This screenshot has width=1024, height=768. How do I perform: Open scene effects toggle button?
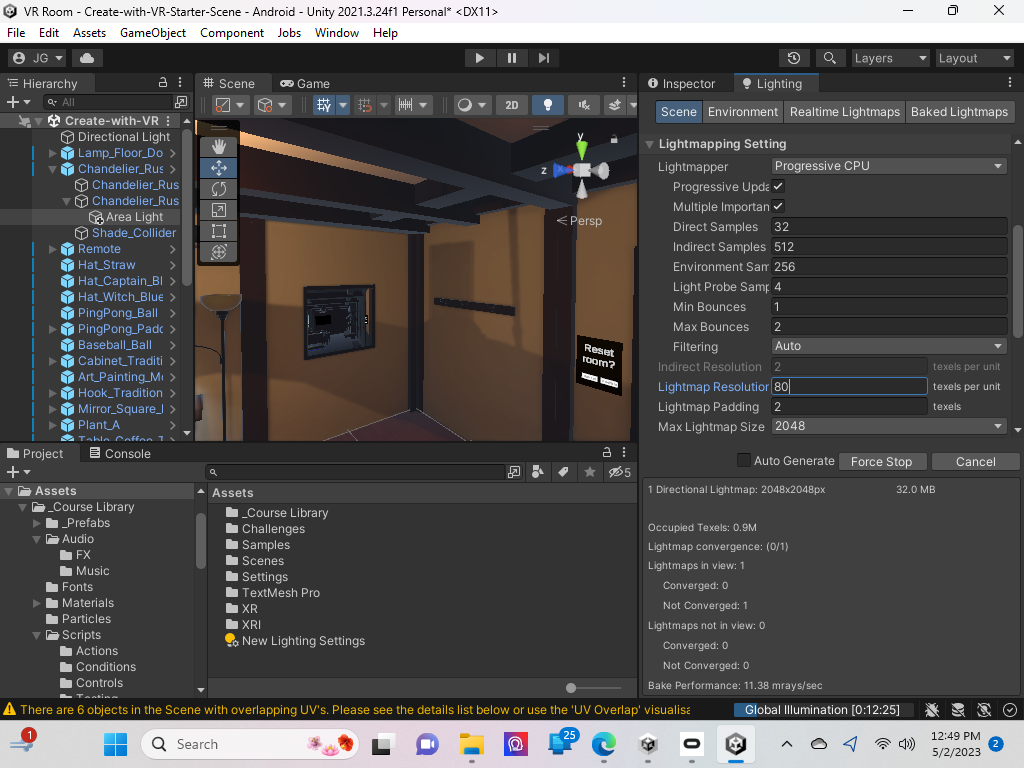[615, 105]
